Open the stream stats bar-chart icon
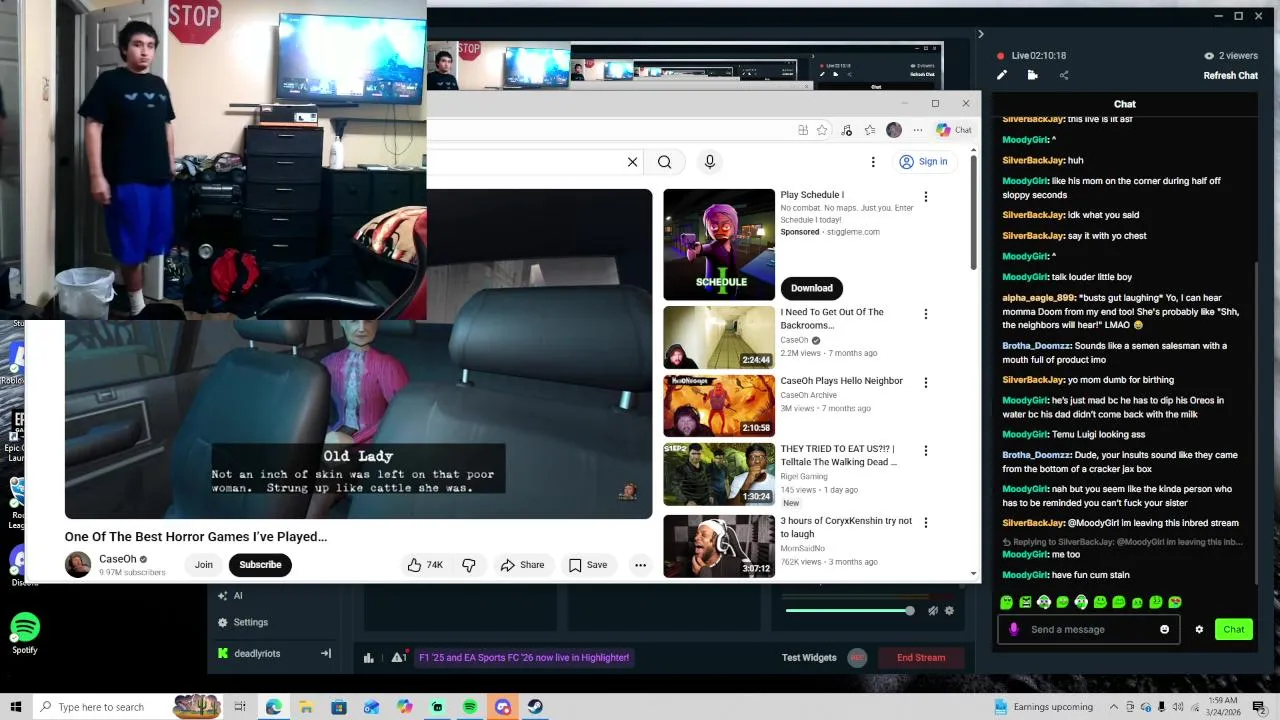This screenshot has height=720, width=1280. click(x=368, y=657)
